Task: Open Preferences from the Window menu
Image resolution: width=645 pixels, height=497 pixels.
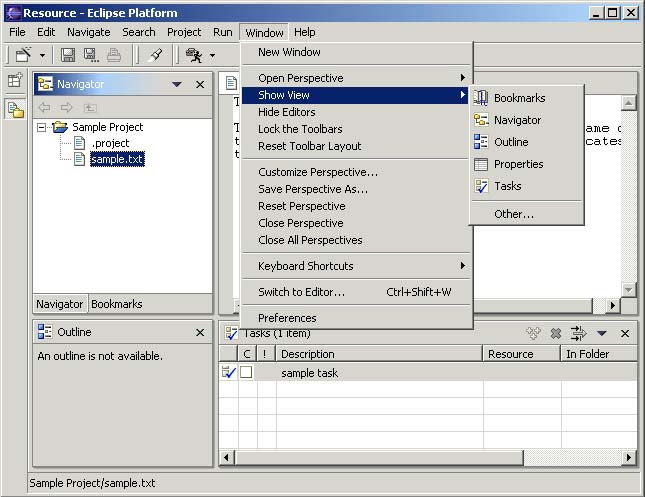Action: tap(355, 318)
